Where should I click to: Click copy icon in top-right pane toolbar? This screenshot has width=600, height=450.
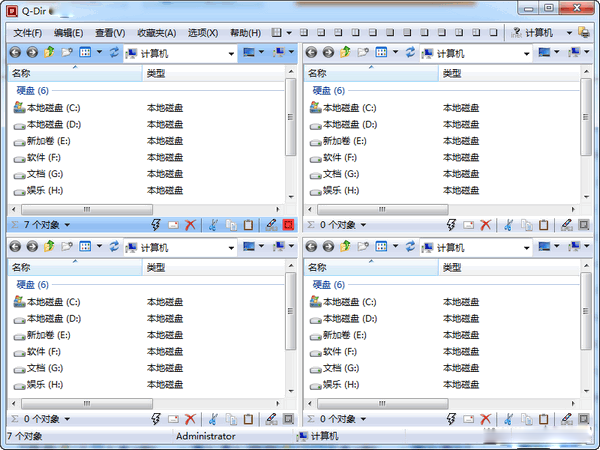point(527,225)
